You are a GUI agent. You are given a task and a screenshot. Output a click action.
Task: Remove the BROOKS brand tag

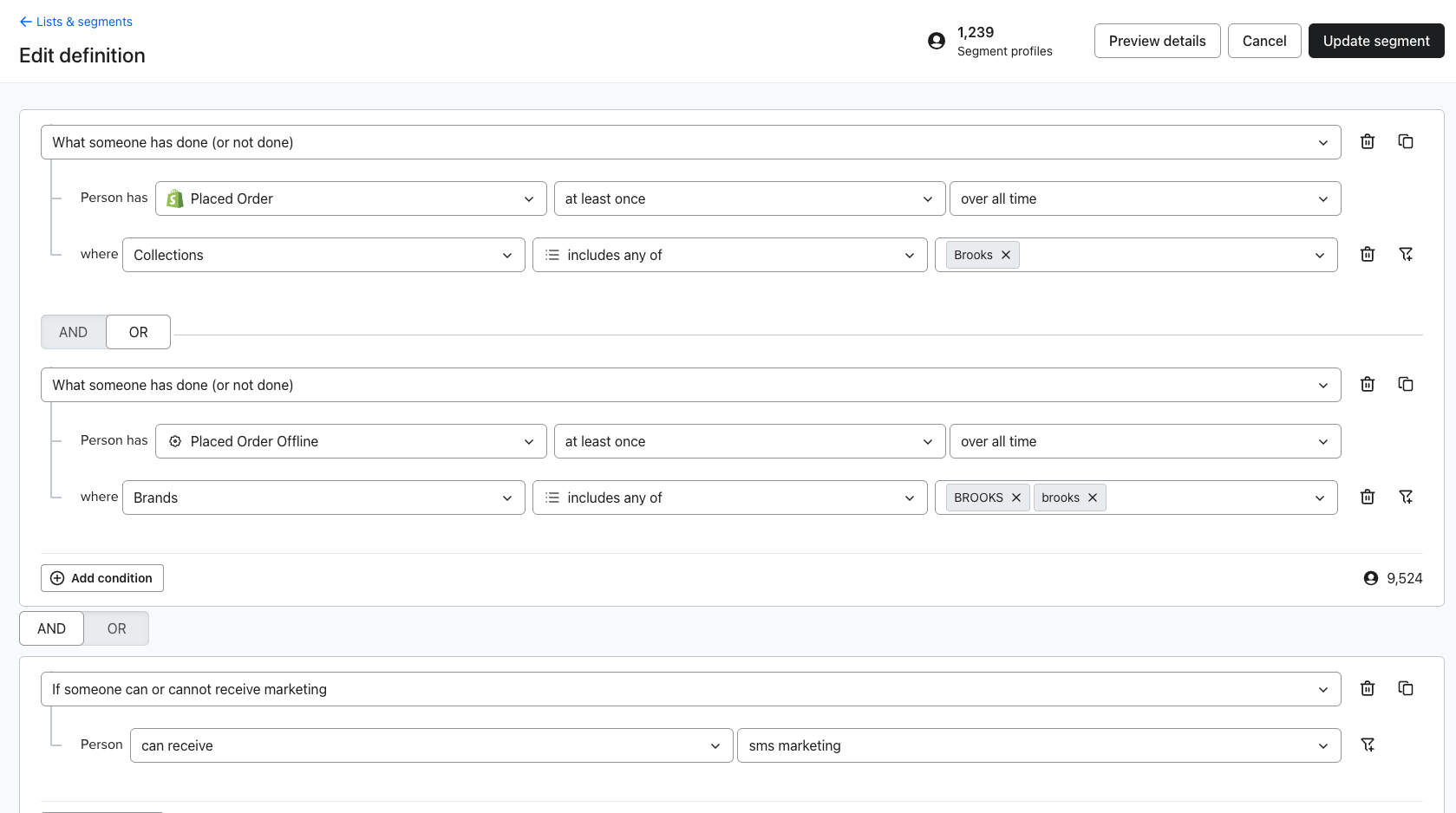click(x=1016, y=498)
